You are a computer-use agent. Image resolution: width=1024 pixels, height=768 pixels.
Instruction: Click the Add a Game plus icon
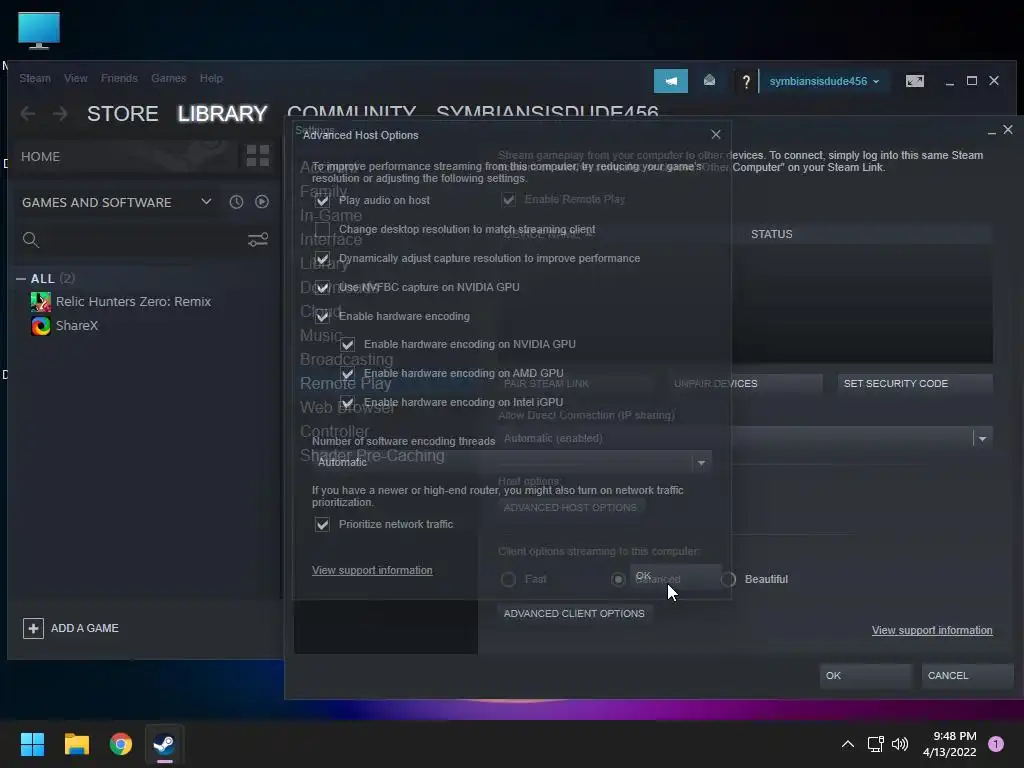coord(33,628)
